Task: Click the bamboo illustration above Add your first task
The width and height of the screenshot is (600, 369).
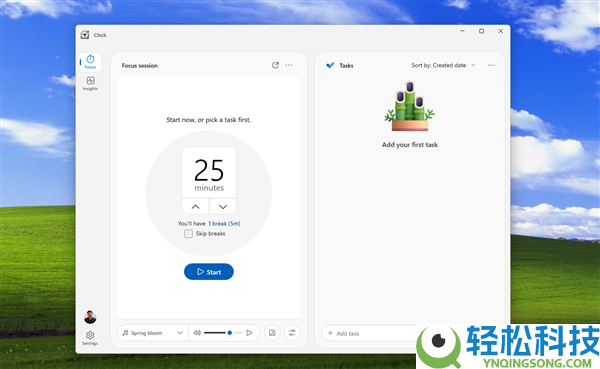Action: point(410,106)
